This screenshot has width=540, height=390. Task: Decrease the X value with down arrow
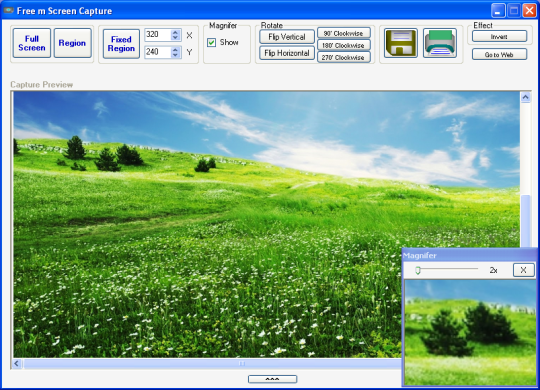click(176, 38)
